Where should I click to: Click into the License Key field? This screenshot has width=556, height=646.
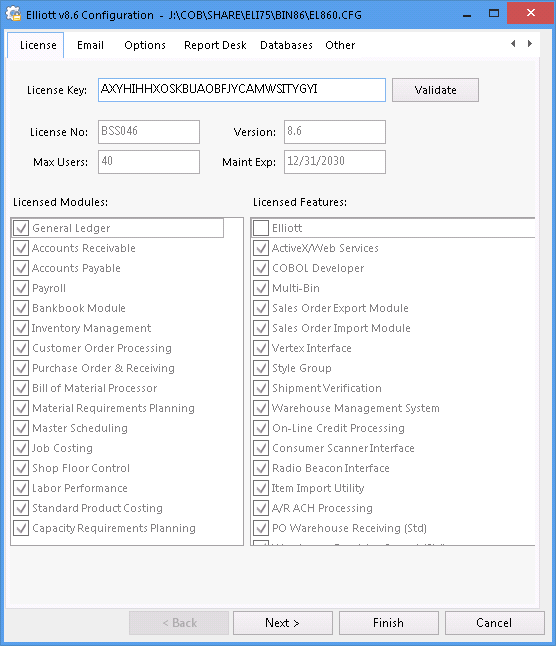242,90
